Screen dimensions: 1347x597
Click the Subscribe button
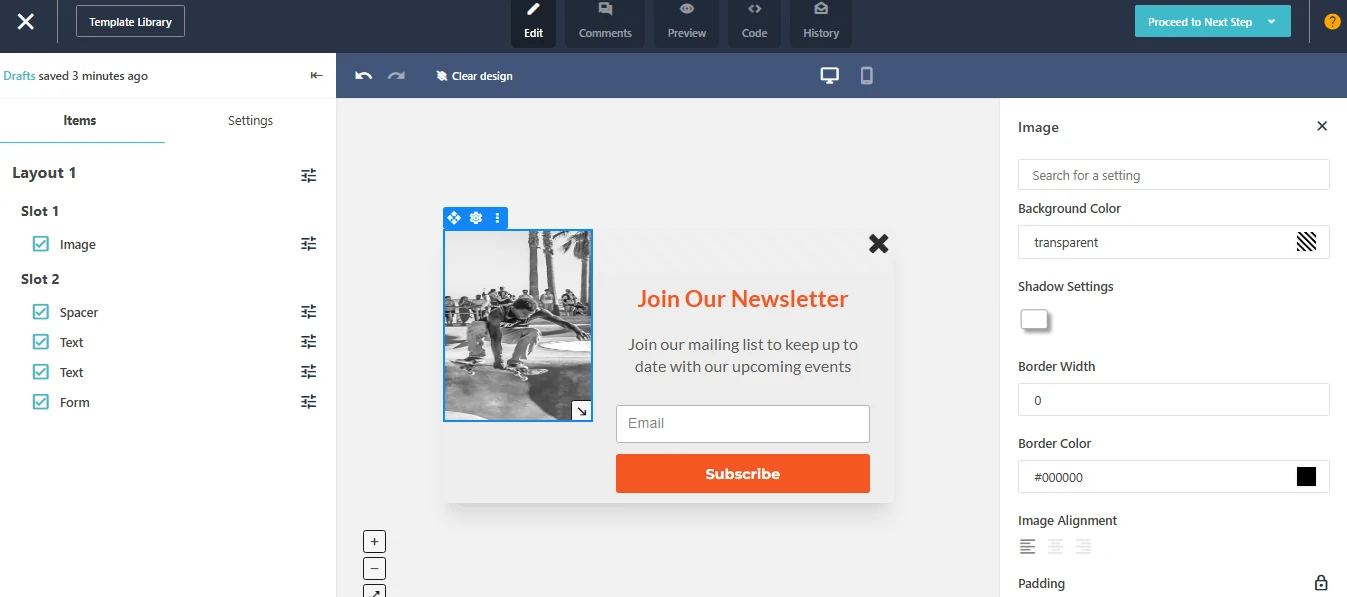pos(743,474)
